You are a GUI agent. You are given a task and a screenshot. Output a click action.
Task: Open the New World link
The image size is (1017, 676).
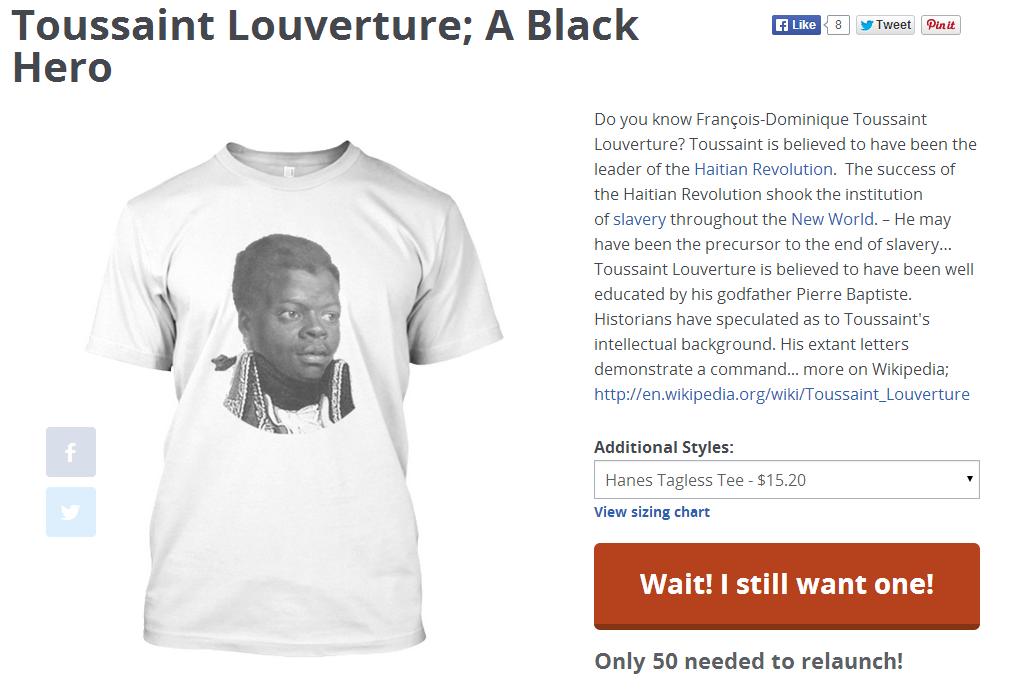pos(832,219)
